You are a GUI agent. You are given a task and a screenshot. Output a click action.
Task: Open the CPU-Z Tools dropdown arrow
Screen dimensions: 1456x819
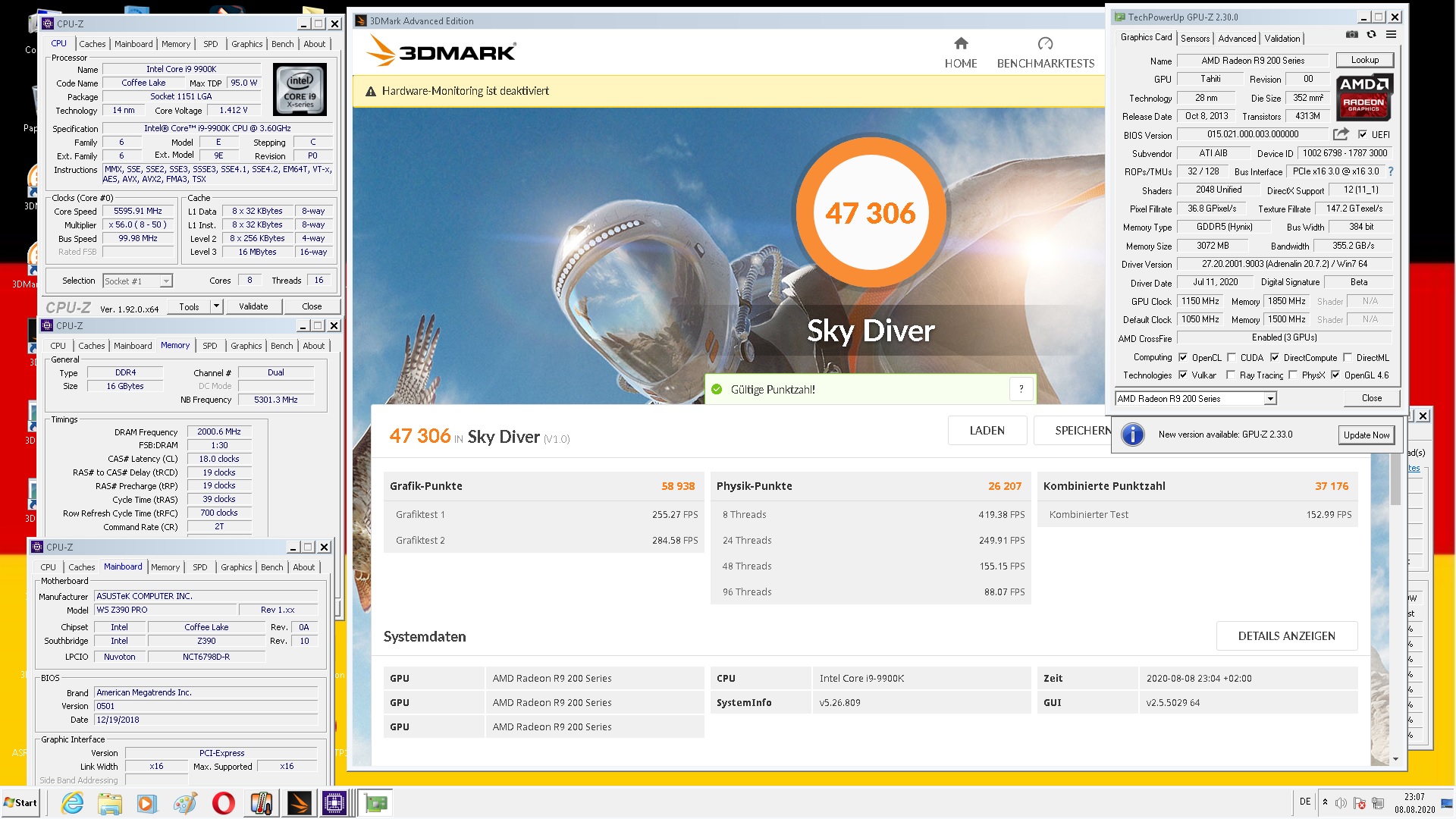(216, 306)
